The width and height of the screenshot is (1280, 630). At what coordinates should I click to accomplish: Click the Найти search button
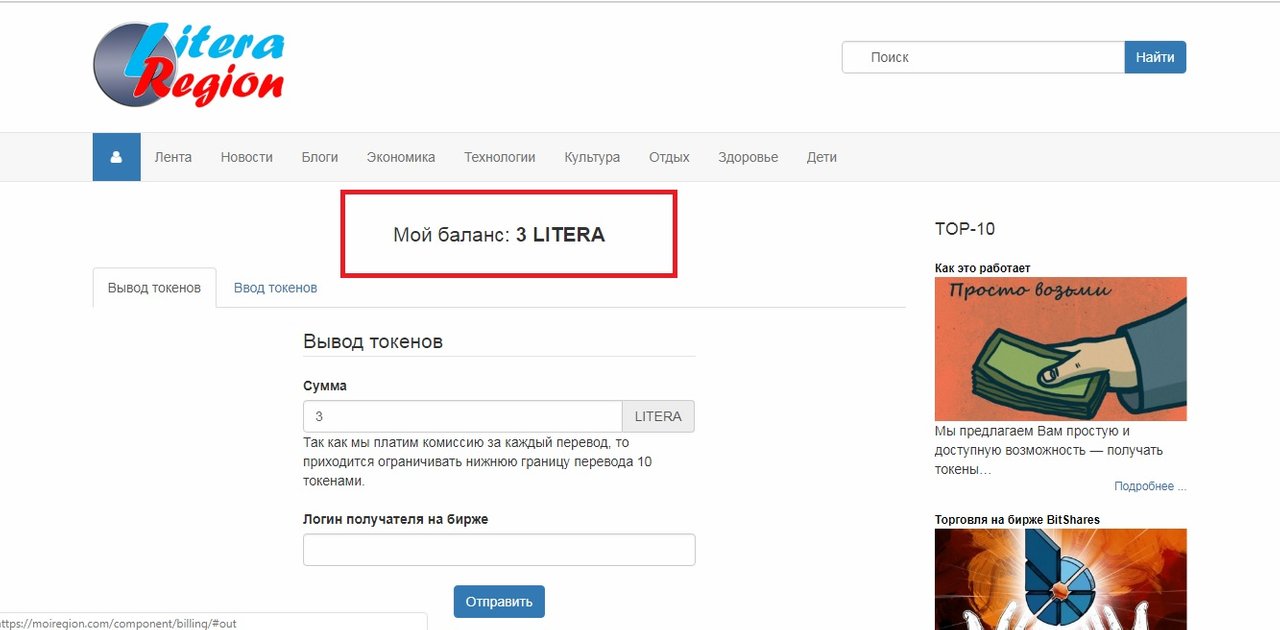pyautogui.click(x=1155, y=57)
